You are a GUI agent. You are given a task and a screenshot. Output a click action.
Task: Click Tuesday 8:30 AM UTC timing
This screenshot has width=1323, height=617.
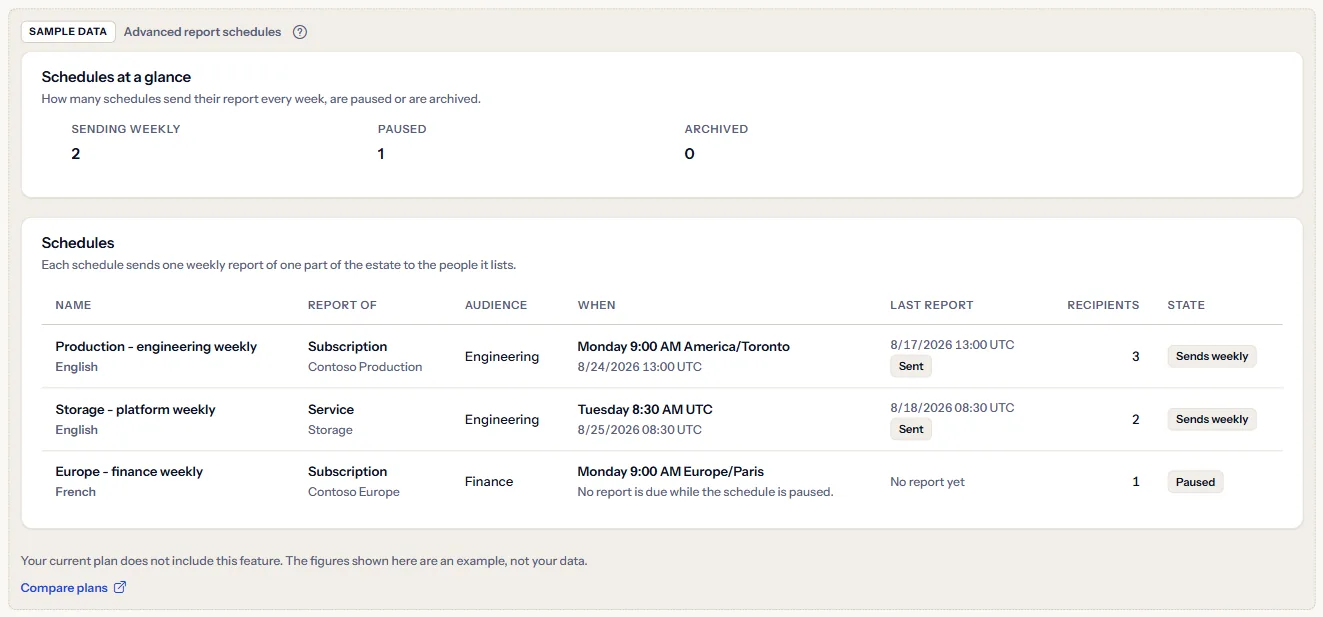(x=645, y=410)
